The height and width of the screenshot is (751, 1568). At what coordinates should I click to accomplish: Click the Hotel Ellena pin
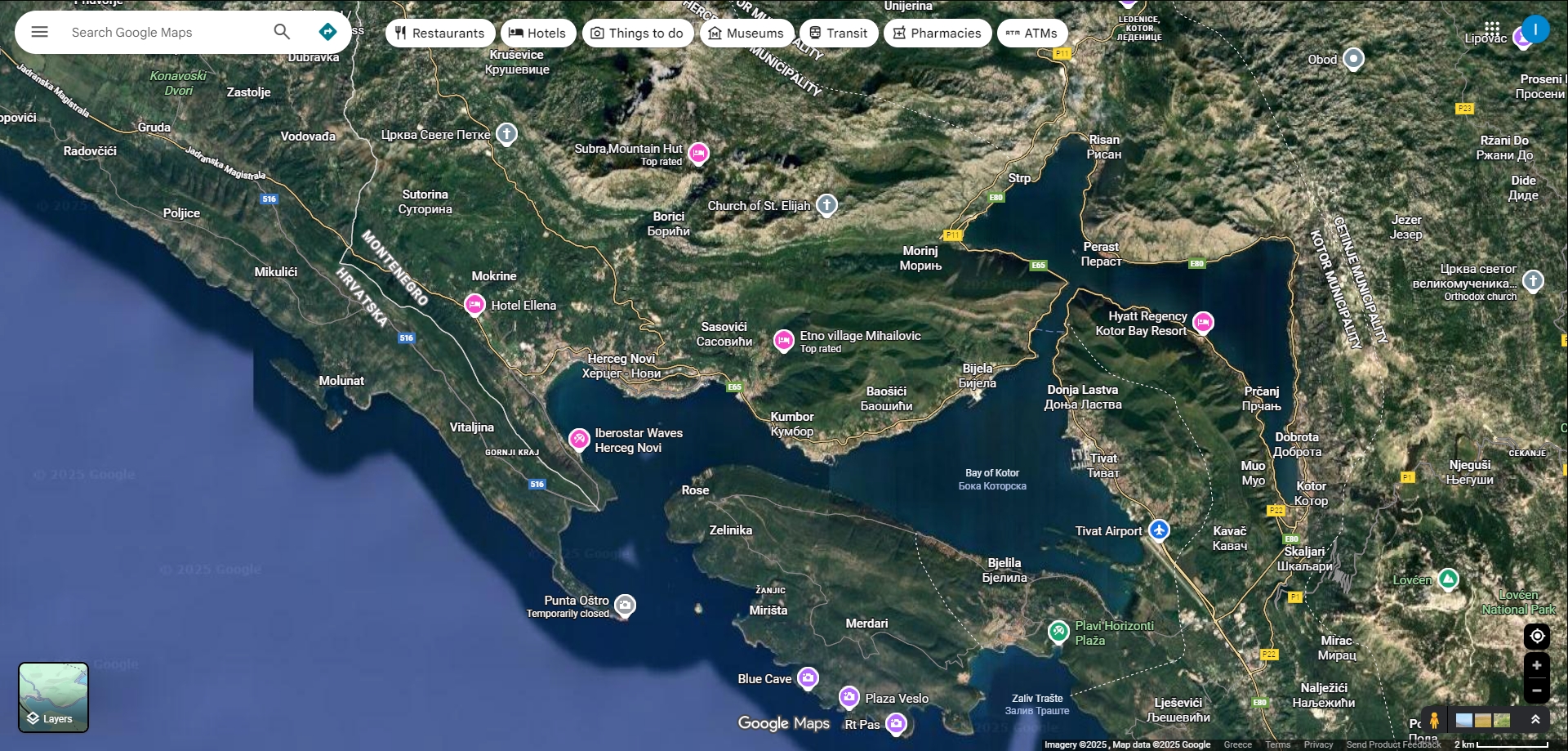pyautogui.click(x=474, y=304)
